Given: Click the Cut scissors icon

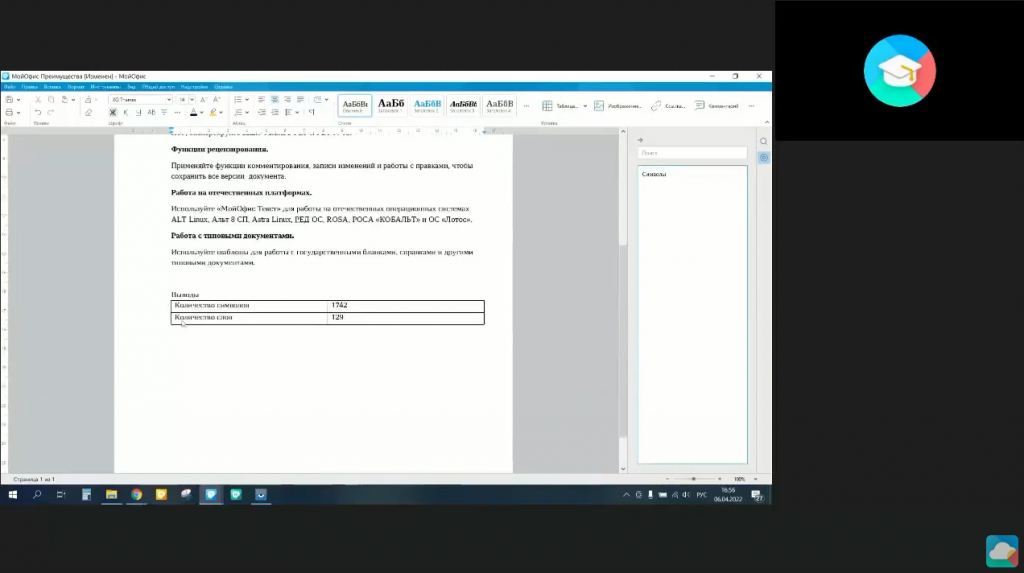Looking at the screenshot, I should pos(38,99).
